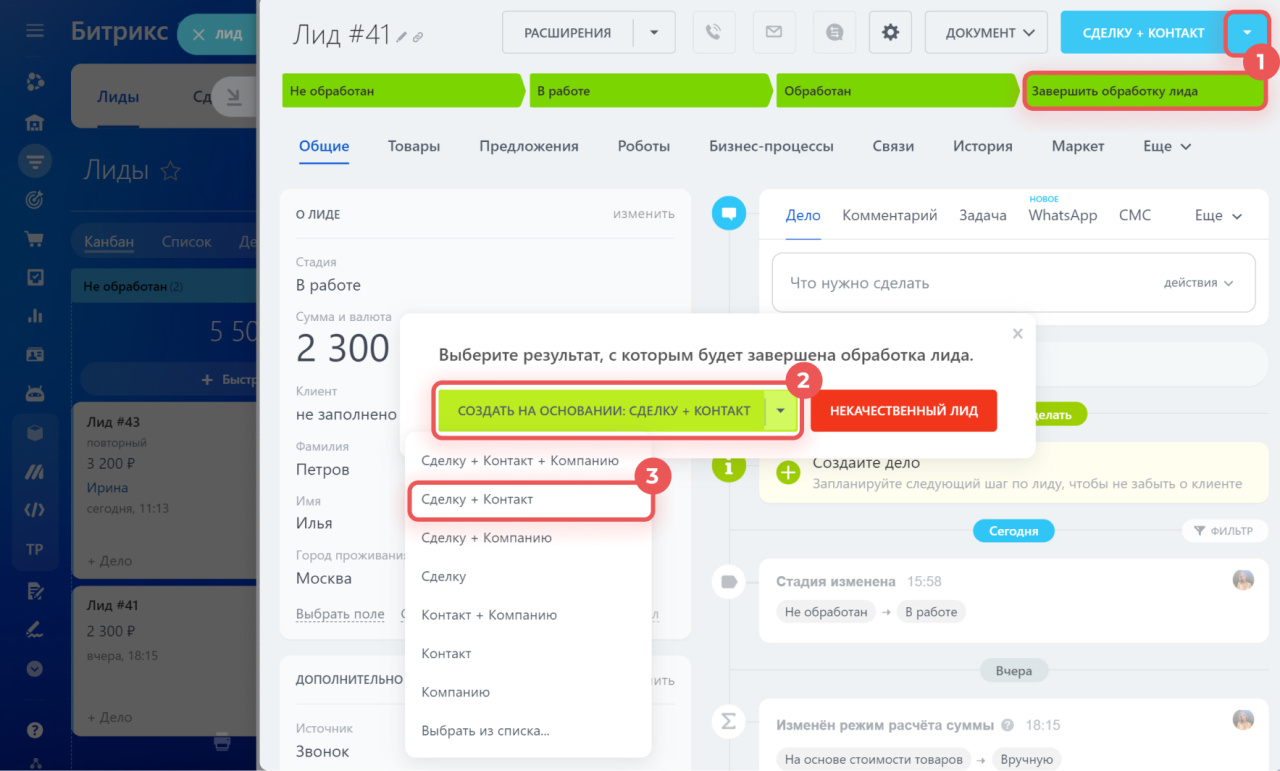Click the green plus icon near Создайте дело
The width and height of the screenshot is (1280, 771).
[x=788, y=472]
